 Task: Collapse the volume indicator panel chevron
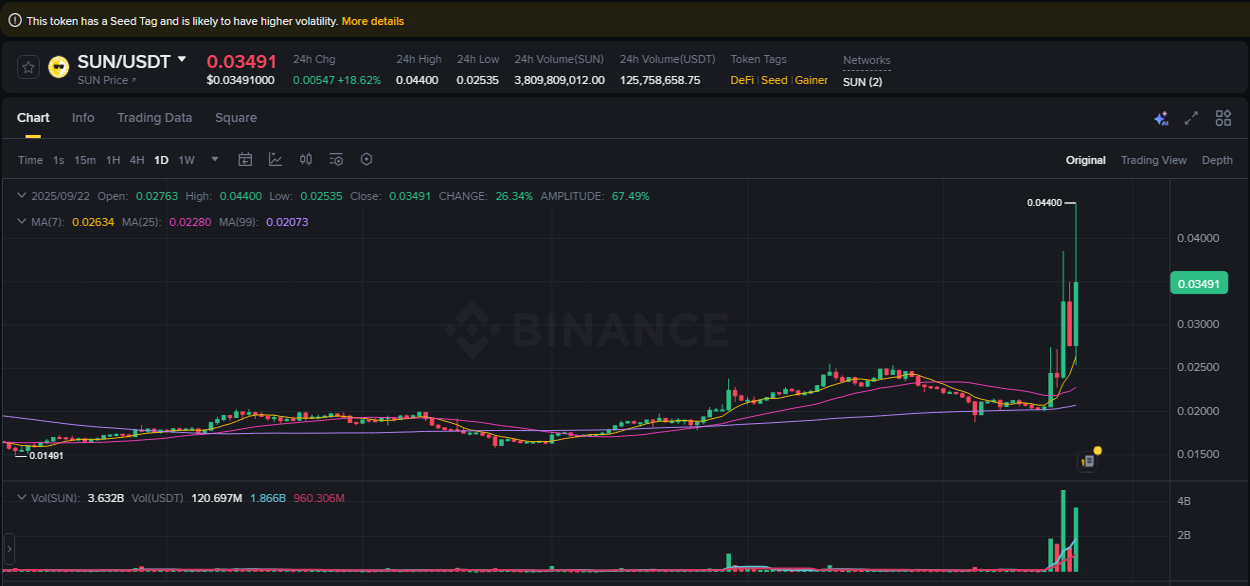click(22, 497)
